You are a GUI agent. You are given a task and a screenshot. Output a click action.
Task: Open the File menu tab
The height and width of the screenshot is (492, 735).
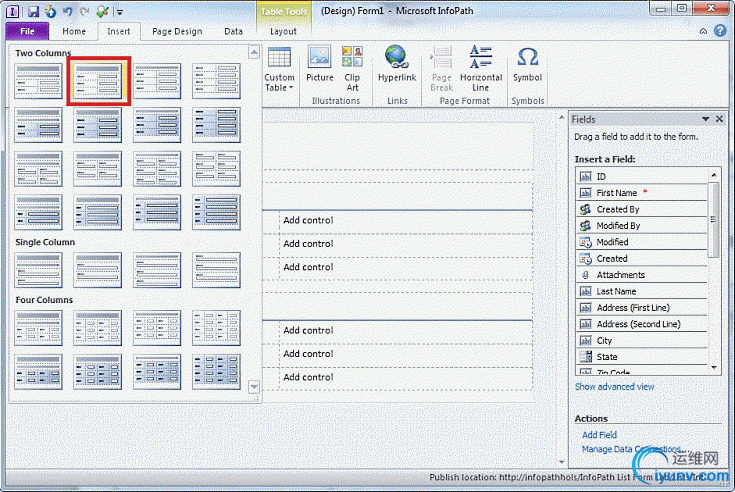tap(27, 31)
